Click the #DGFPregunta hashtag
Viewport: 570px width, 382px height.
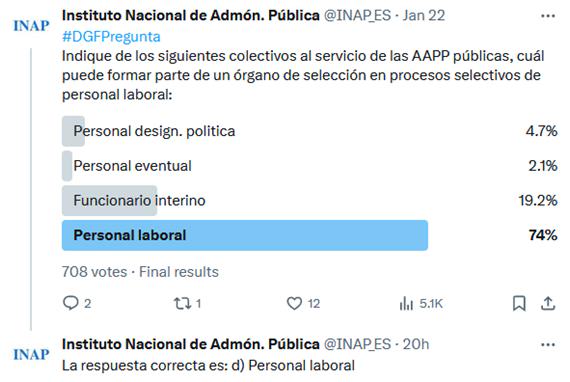111,37
